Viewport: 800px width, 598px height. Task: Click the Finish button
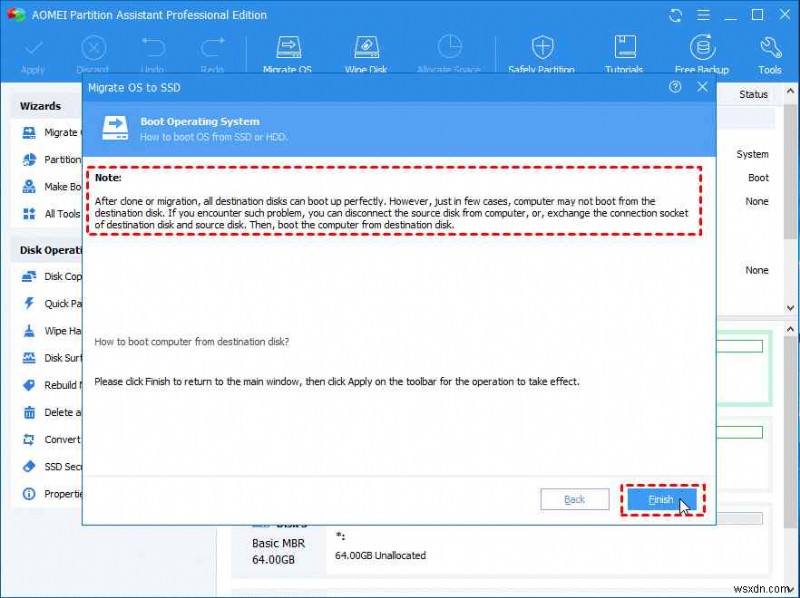coord(661,499)
